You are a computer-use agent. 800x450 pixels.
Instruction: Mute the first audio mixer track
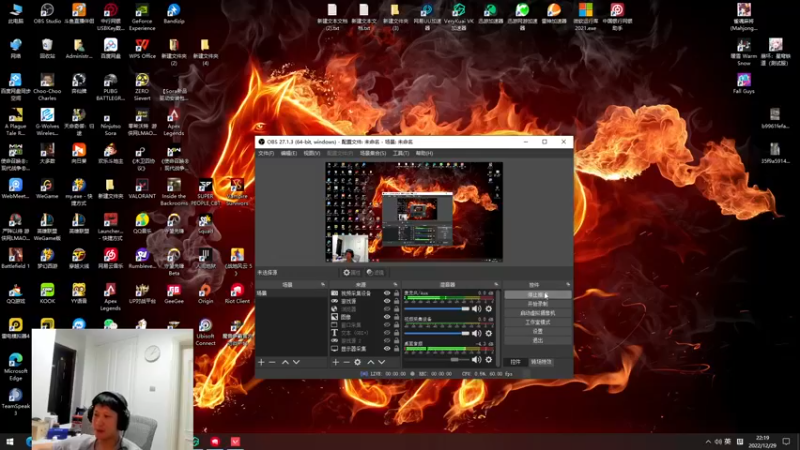click(478, 309)
